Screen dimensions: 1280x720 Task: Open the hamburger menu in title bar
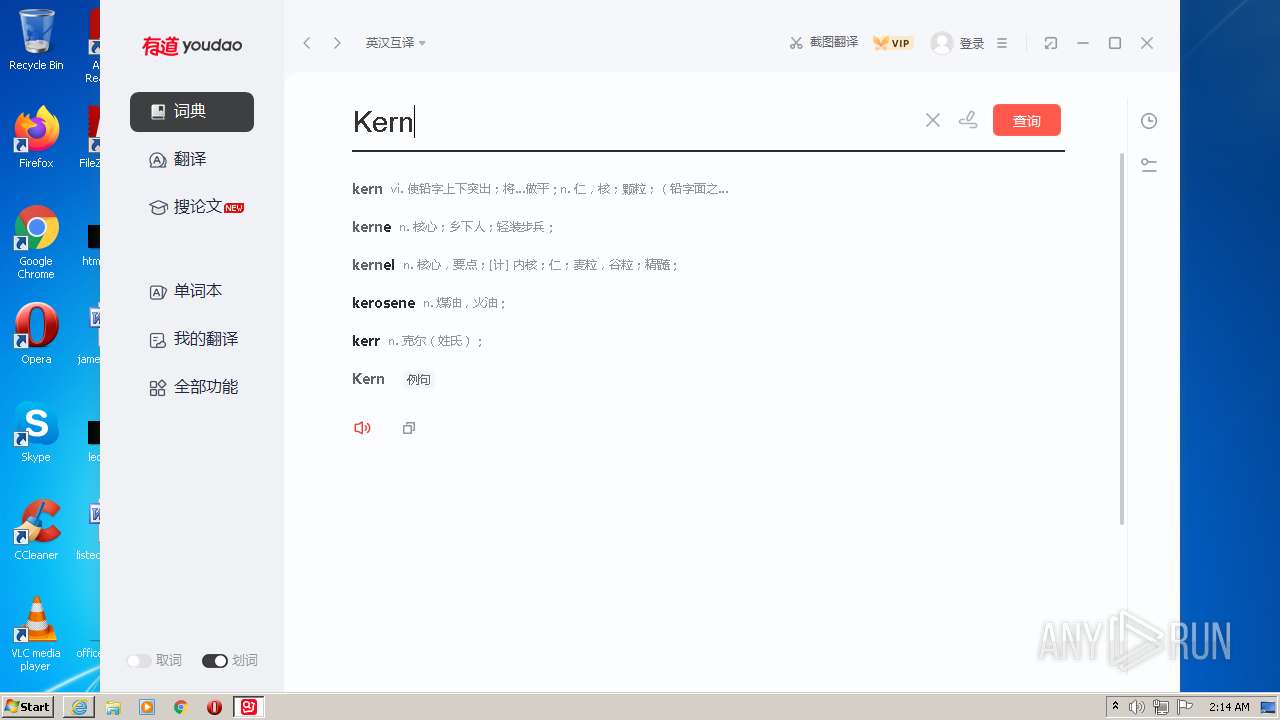coord(1002,43)
